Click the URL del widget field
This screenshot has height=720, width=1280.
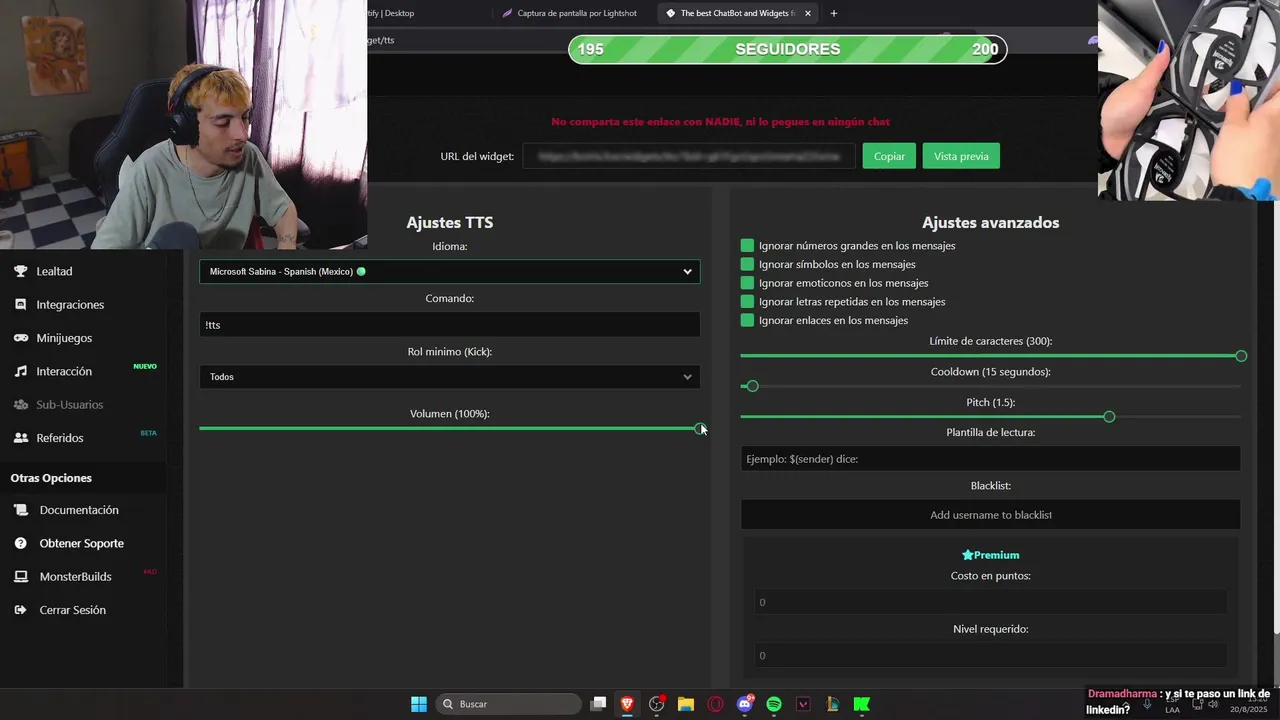[x=689, y=156]
